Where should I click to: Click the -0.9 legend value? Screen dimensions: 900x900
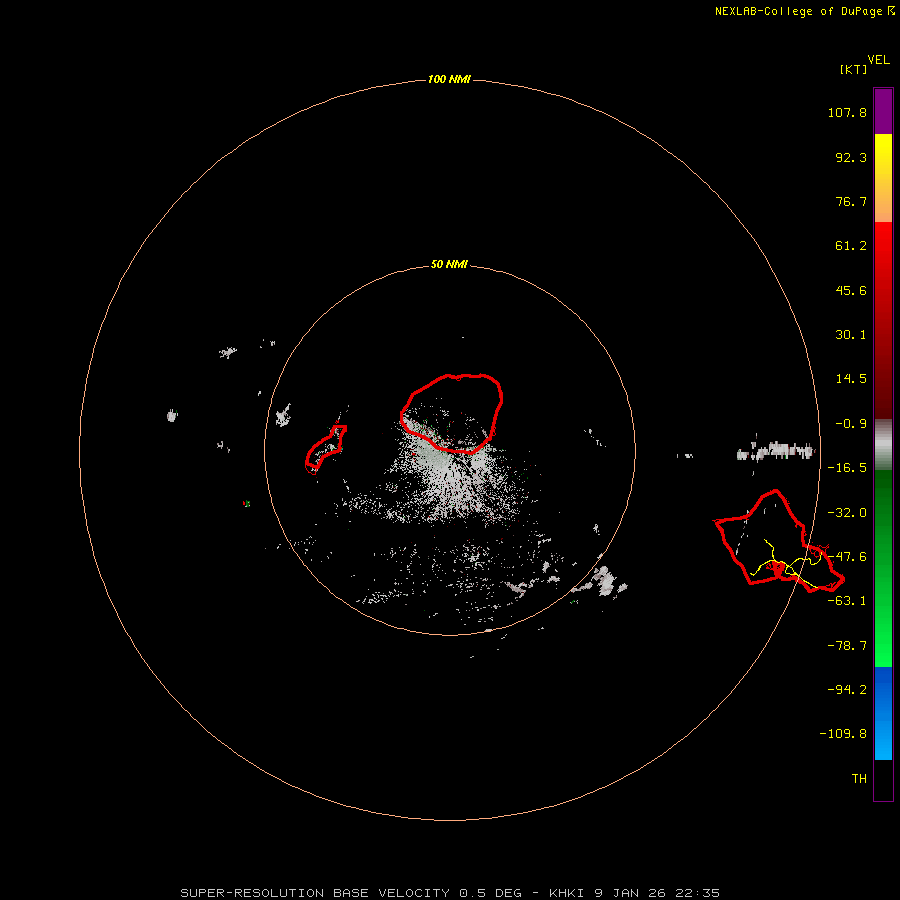coord(851,424)
